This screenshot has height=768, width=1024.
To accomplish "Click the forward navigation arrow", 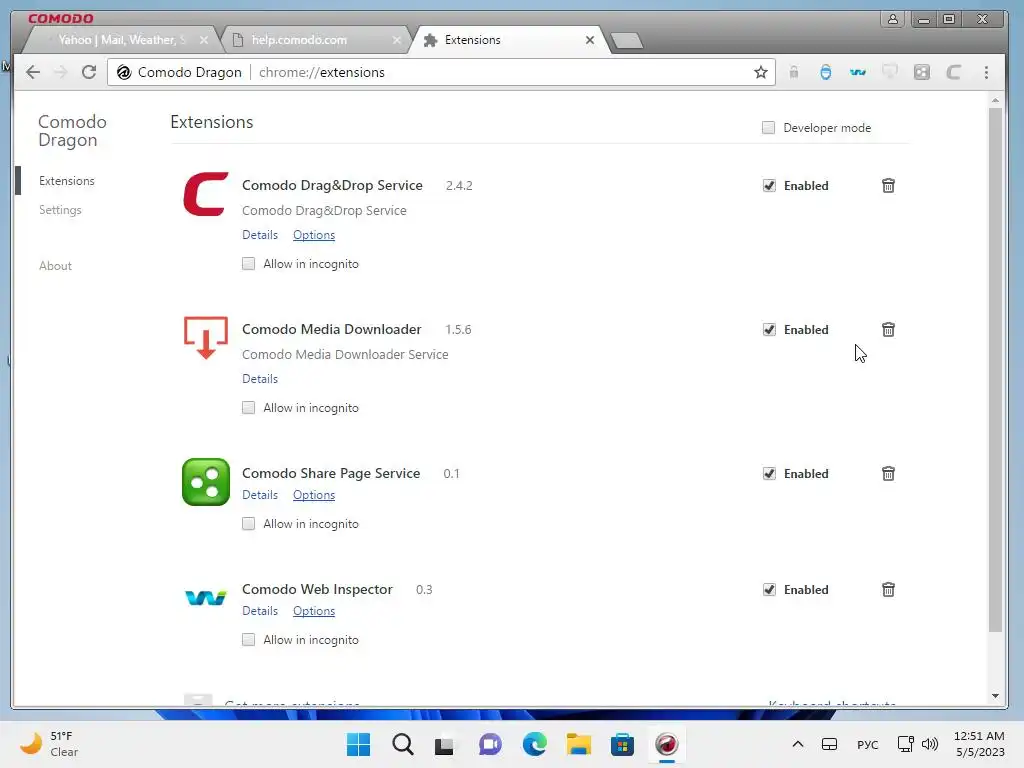I will (x=61, y=72).
